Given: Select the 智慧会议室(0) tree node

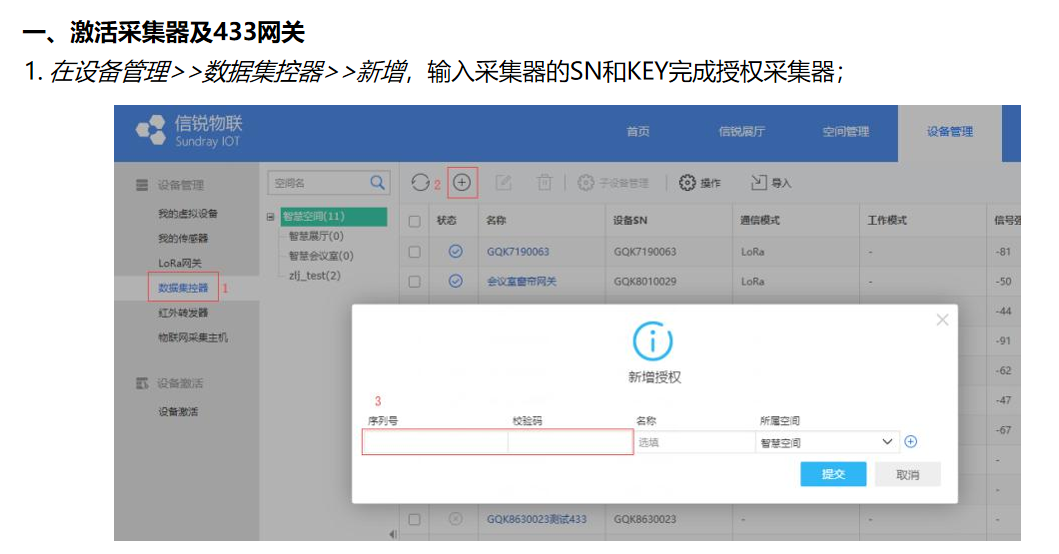Looking at the screenshot, I should [x=321, y=255].
